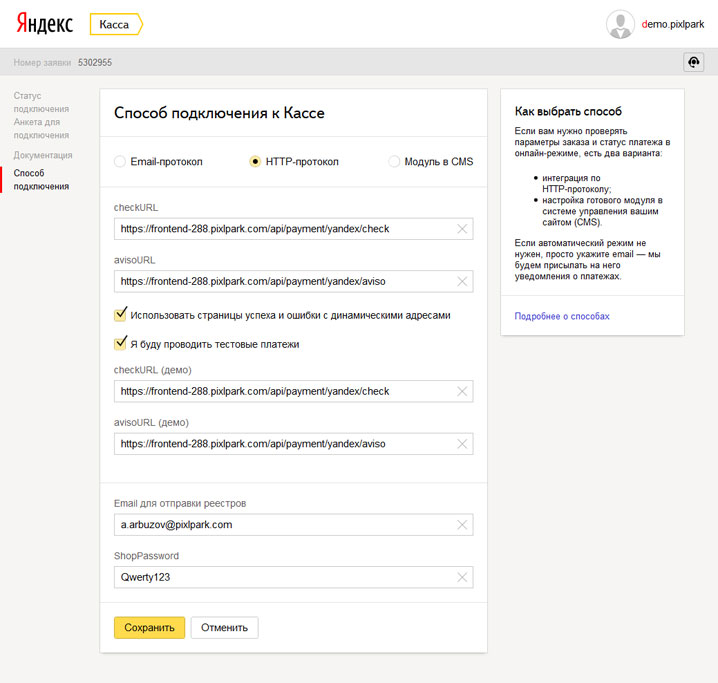Click the heading 'Способ подключения к Кассе'

click(219, 113)
